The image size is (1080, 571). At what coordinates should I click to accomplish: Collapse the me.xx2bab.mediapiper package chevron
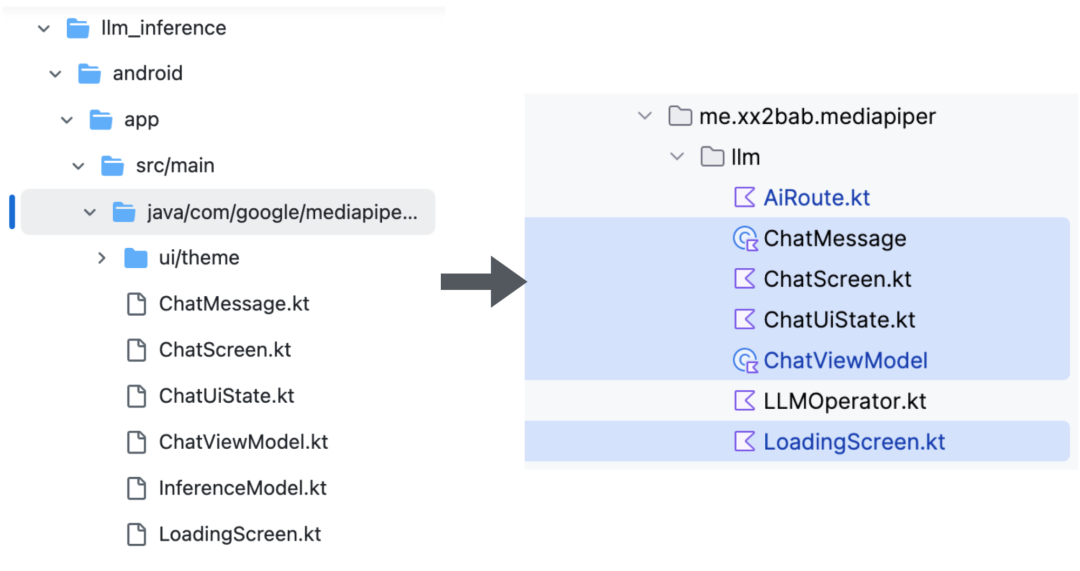(x=645, y=116)
